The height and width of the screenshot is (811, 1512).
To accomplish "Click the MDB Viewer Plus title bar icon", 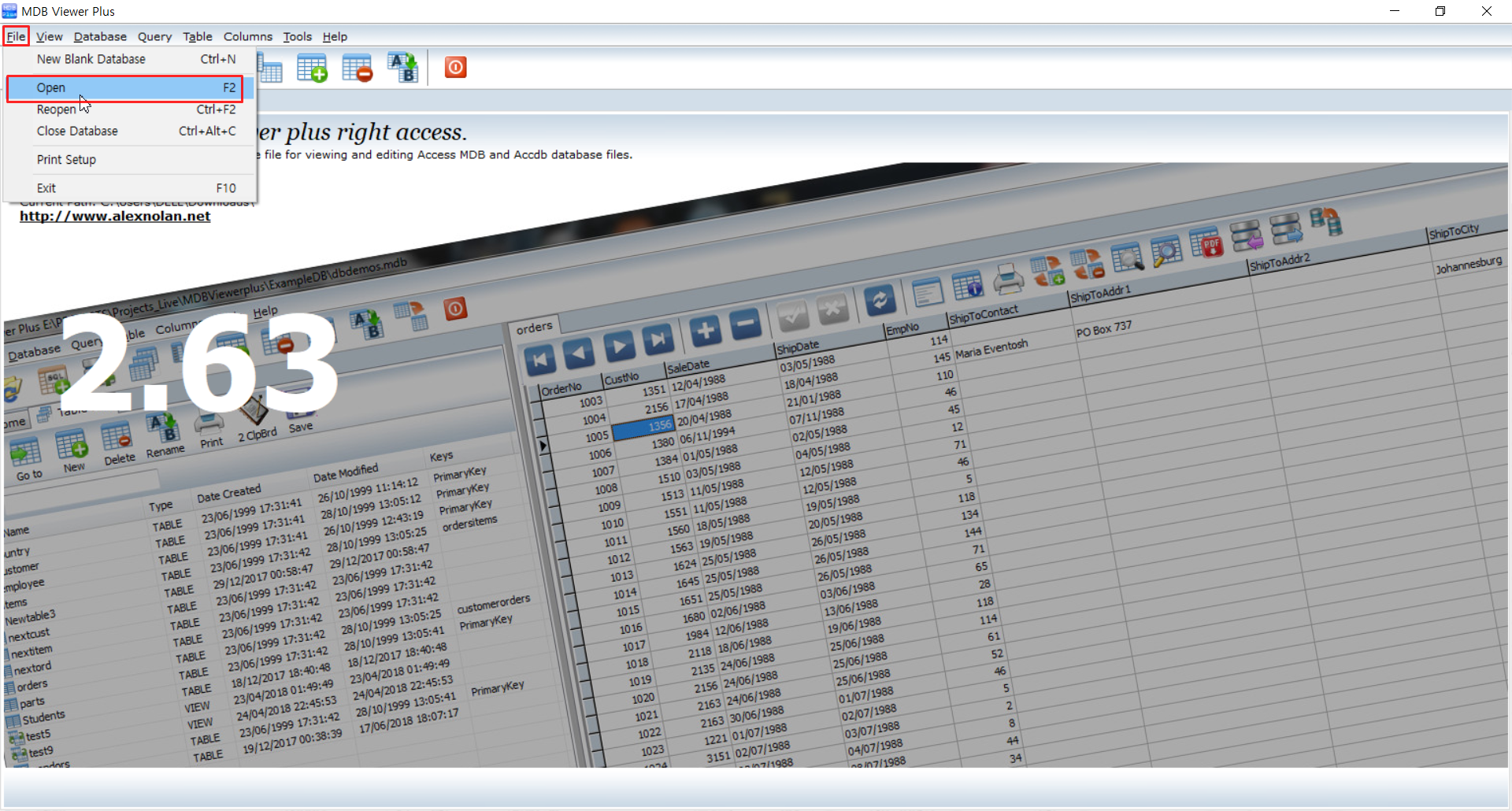I will coord(9,11).
